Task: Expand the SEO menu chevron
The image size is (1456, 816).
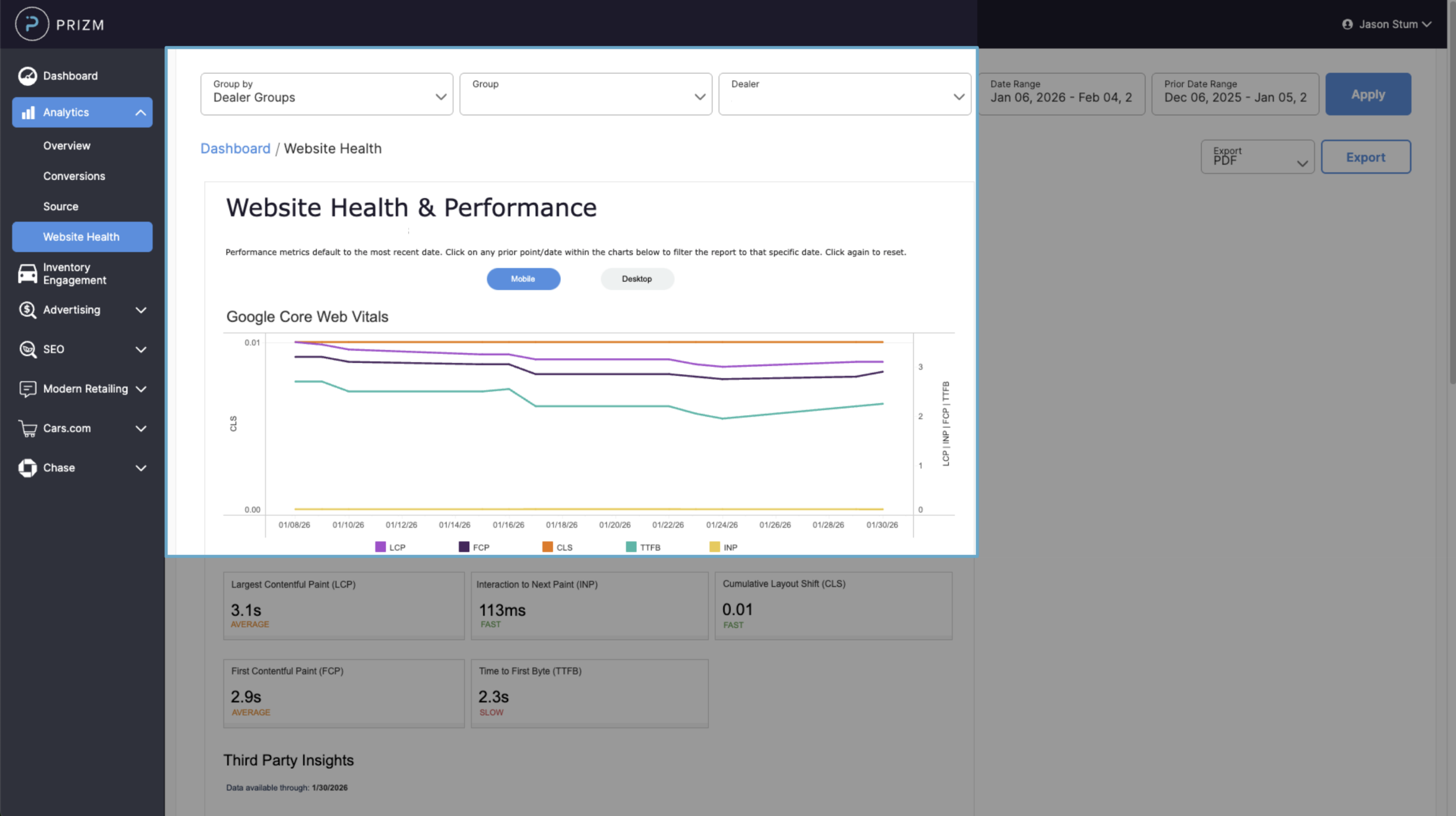Action: [140, 349]
